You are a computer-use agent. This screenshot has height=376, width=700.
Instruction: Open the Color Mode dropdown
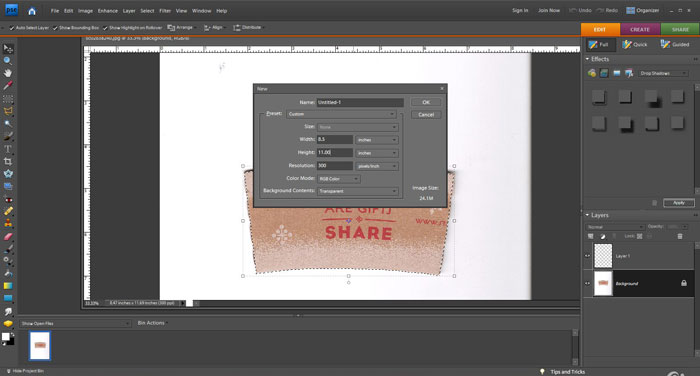(338, 179)
